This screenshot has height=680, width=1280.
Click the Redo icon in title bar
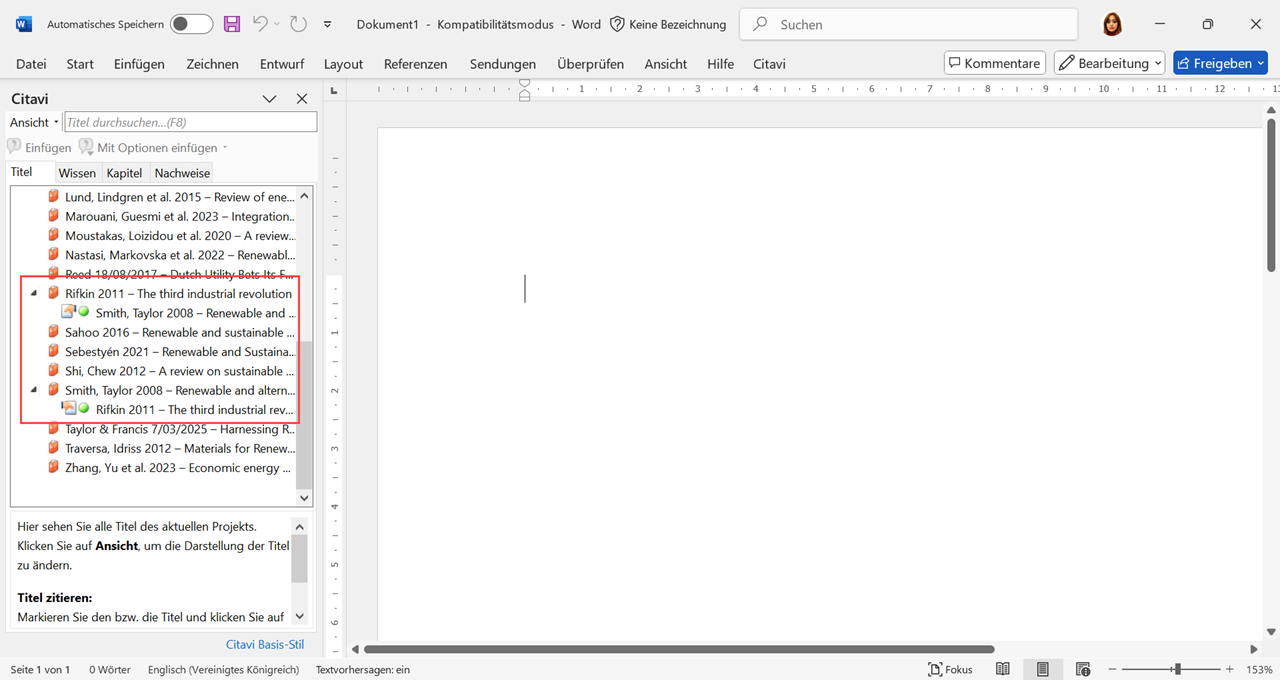tap(298, 24)
